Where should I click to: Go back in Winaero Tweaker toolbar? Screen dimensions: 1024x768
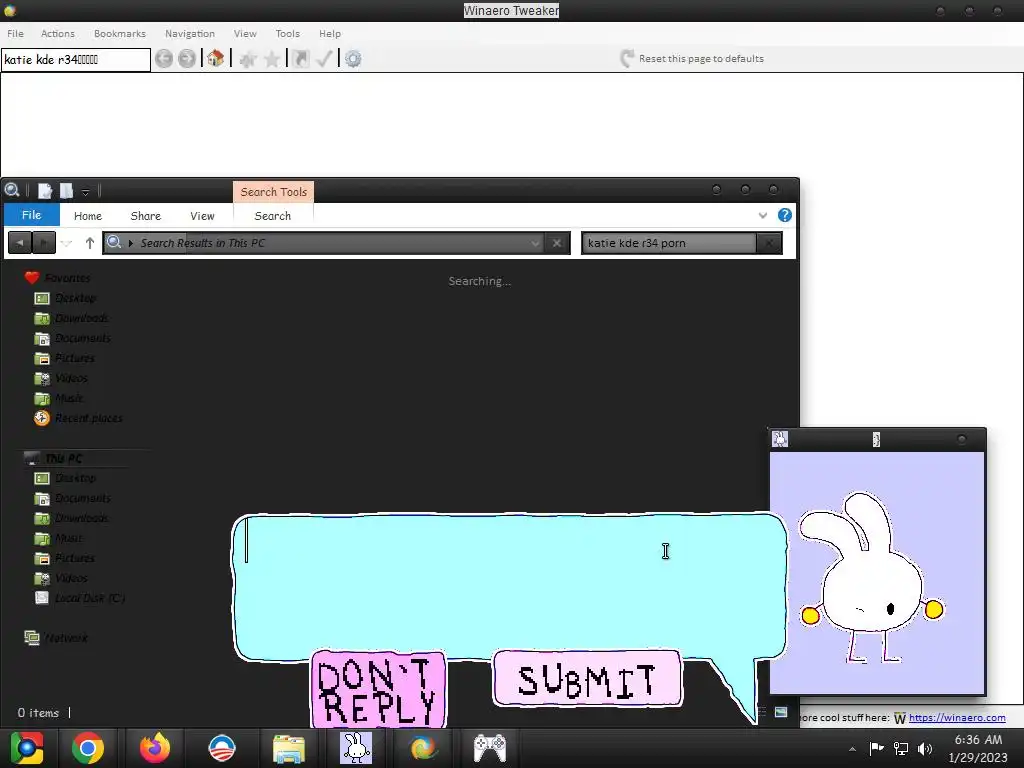coord(164,59)
